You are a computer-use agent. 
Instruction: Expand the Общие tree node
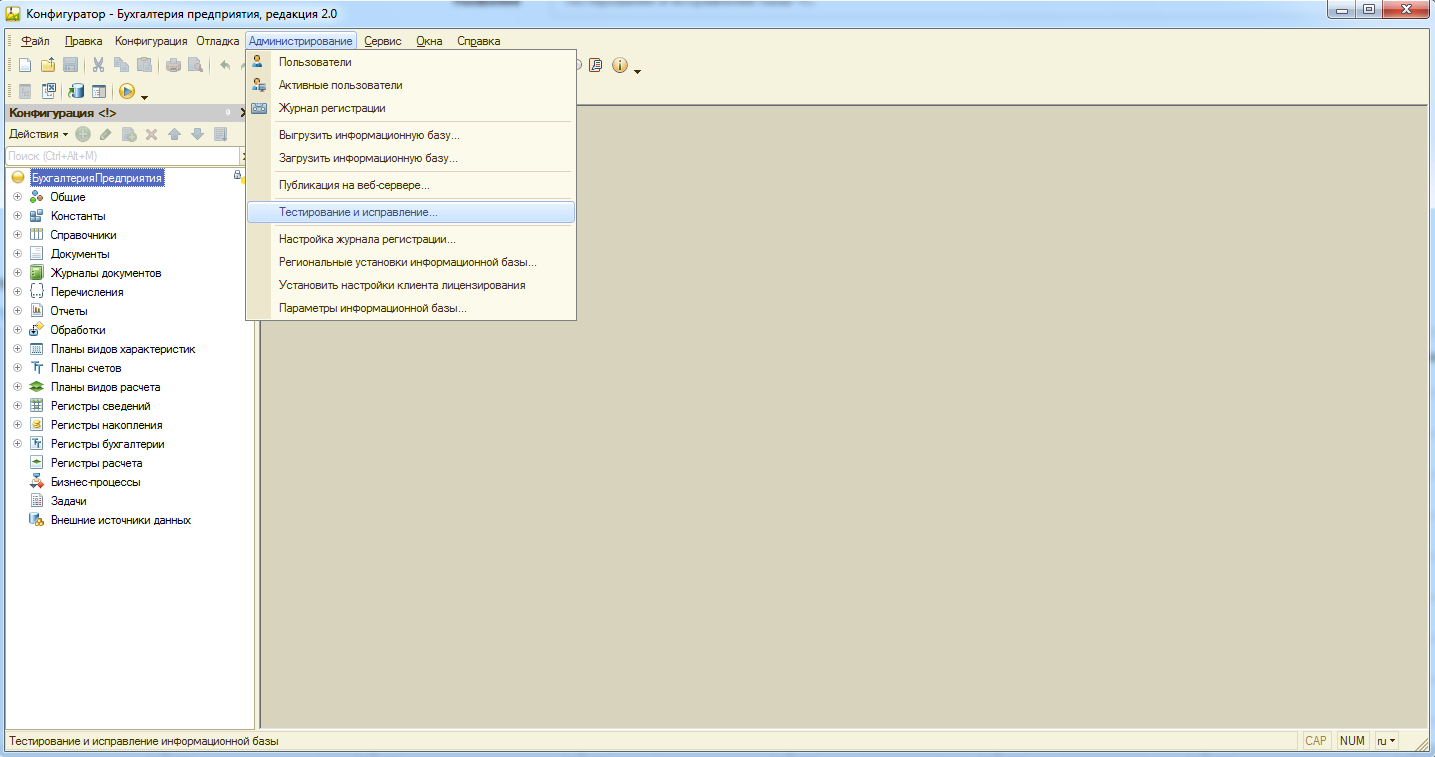(x=17, y=197)
